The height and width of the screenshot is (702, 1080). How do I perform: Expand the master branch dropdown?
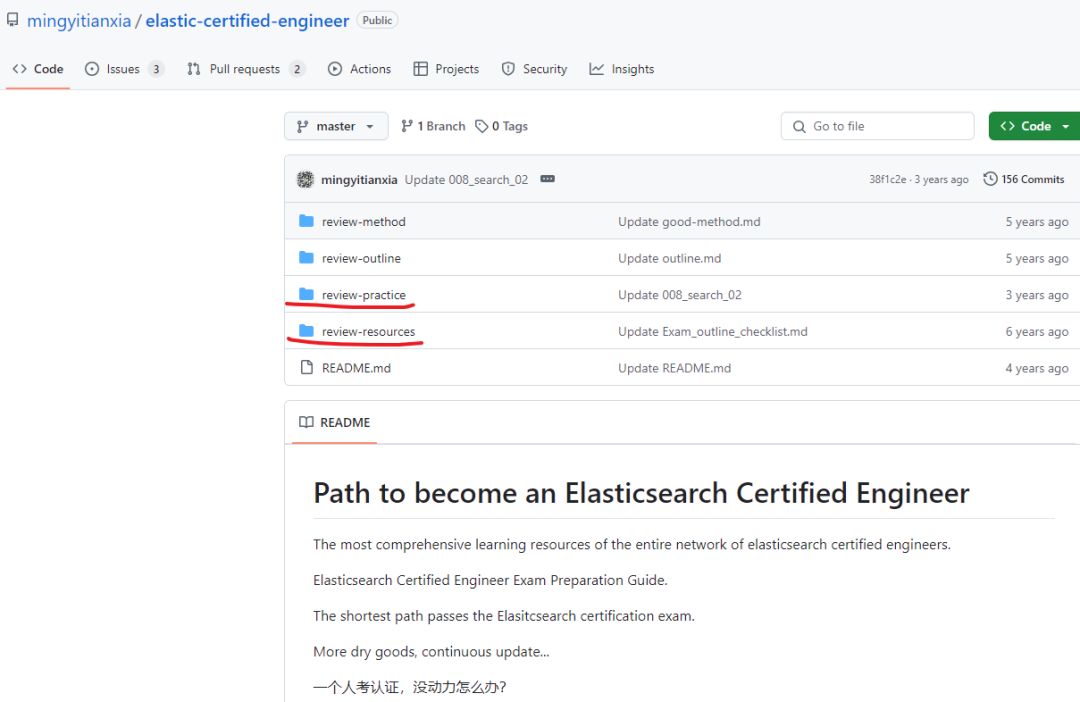336,126
